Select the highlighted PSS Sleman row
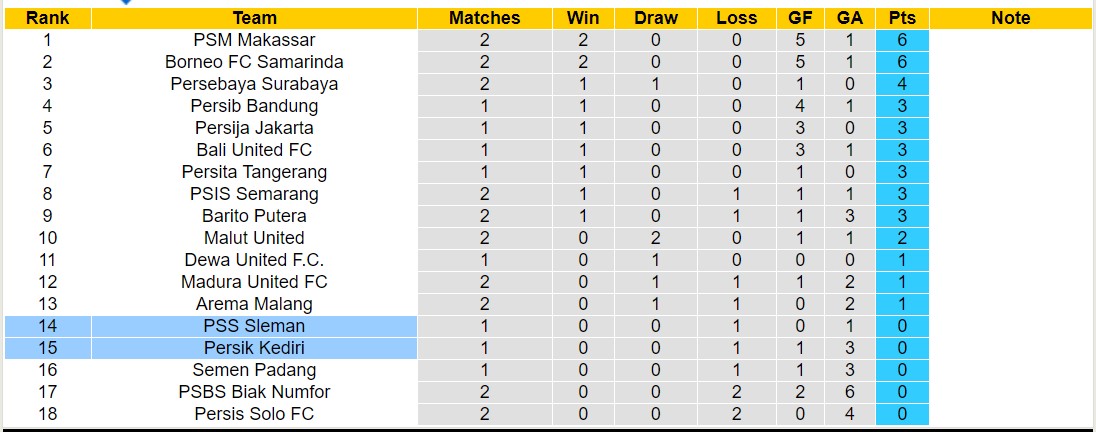This screenshot has width=1096, height=432. [254, 326]
